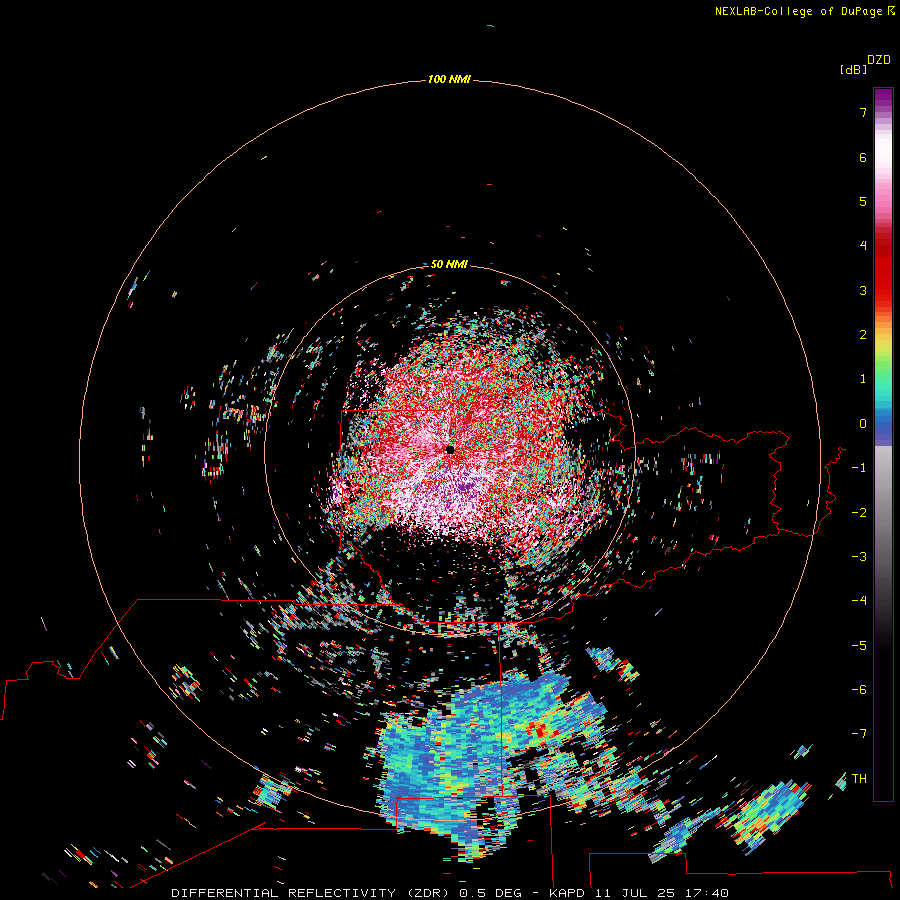Click the -4 value on the color scale

(859, 601)
